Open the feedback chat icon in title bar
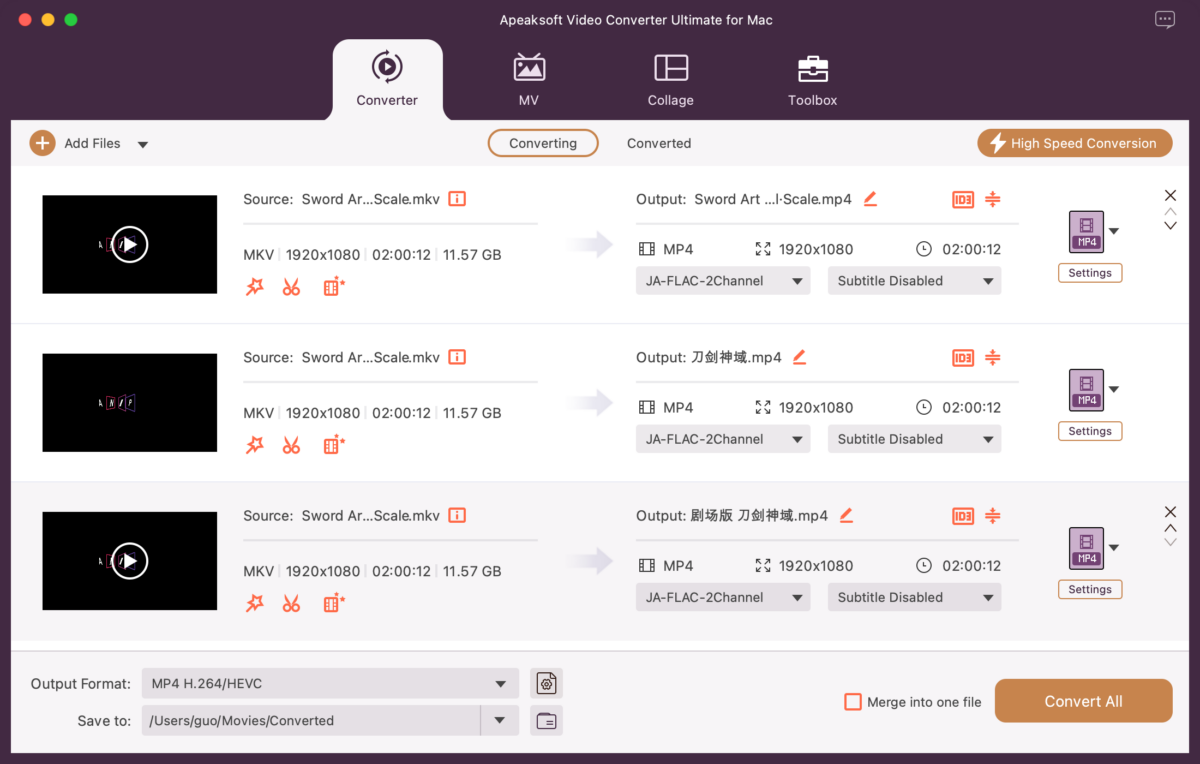1200x764 pixels. click(x=1164, y=19)
